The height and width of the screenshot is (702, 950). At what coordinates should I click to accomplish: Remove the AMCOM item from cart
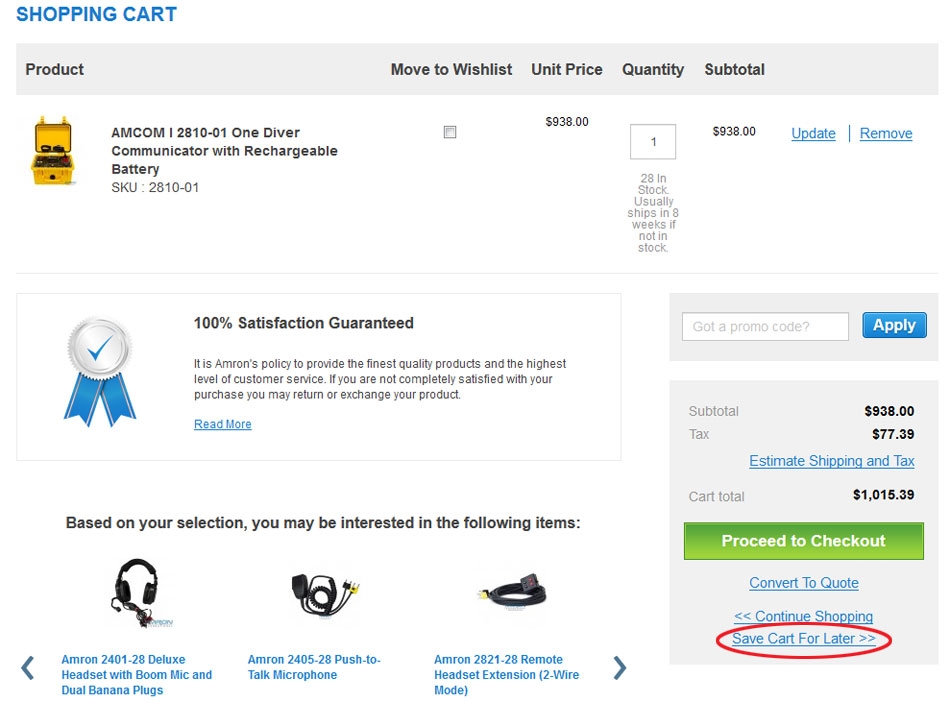point(886,133)
